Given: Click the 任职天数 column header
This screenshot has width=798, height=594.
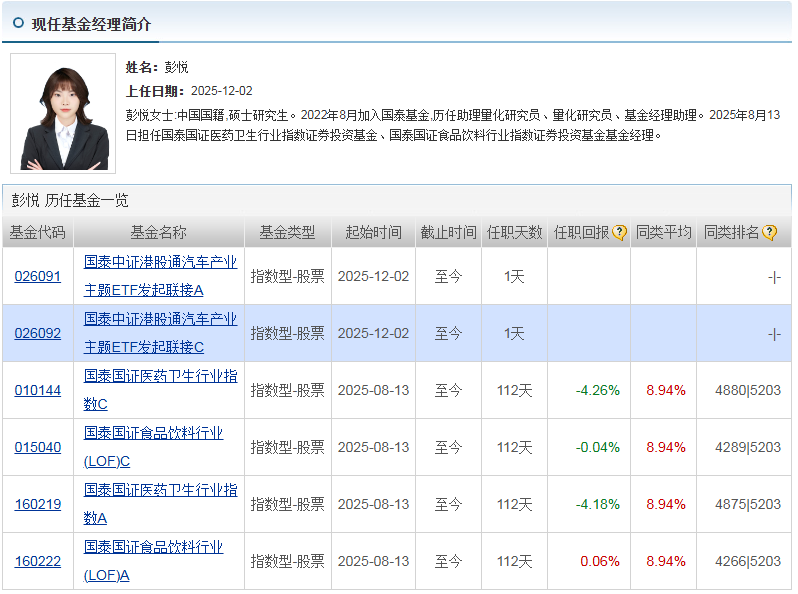Looking at the screenshot, I should (515, 233).
